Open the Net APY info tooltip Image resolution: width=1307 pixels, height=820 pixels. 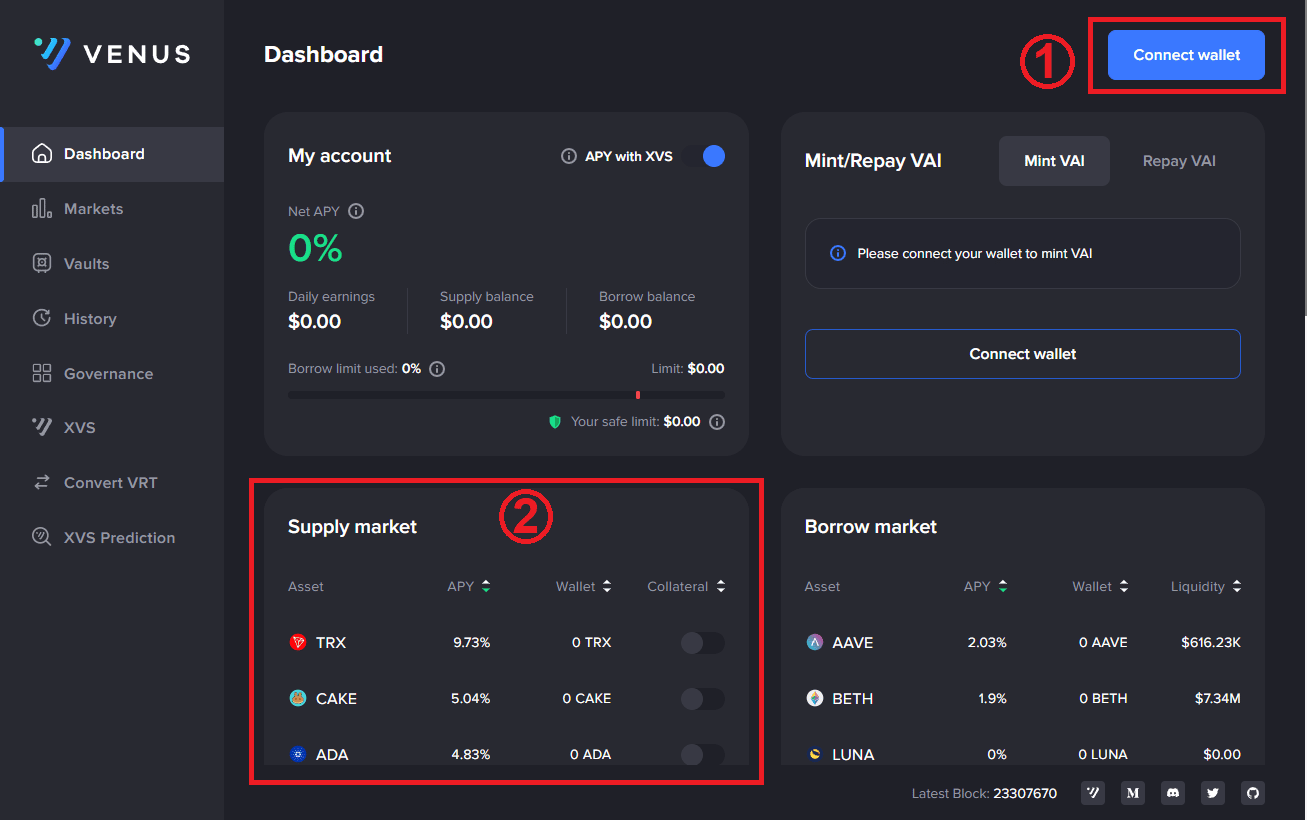click(x=357, y=211)
